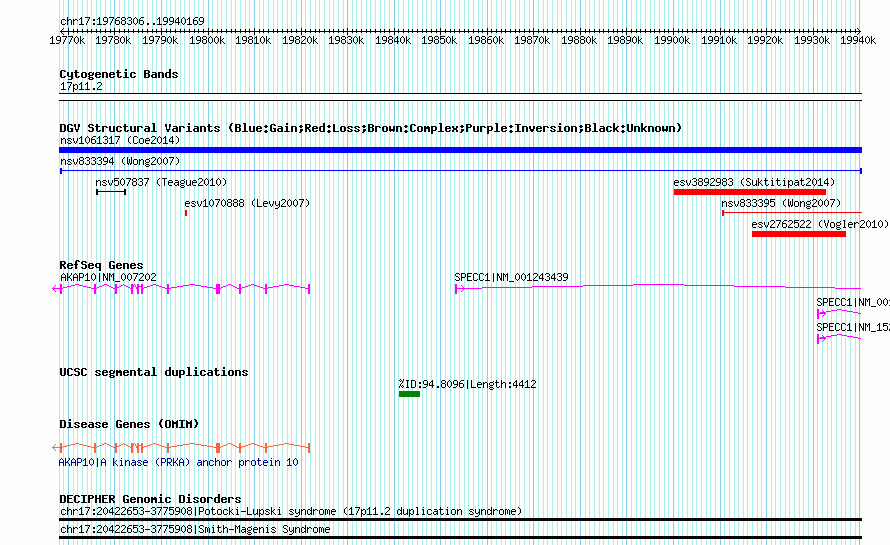
Task: Click the thick blue nsv1061317 gain bar
Action: pos(460,150)
